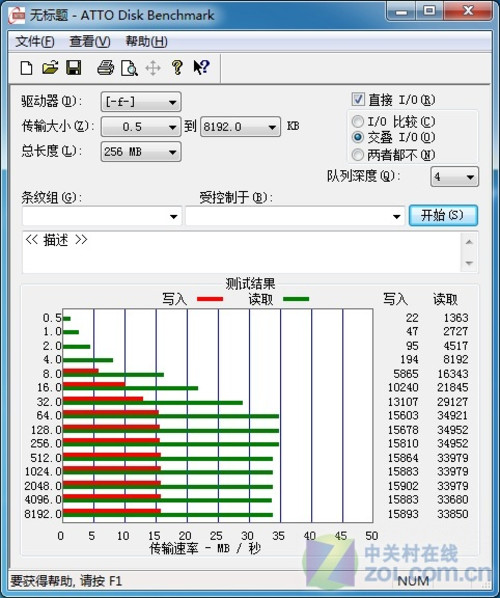Open the 帮助(H) menu

point(146,41)
